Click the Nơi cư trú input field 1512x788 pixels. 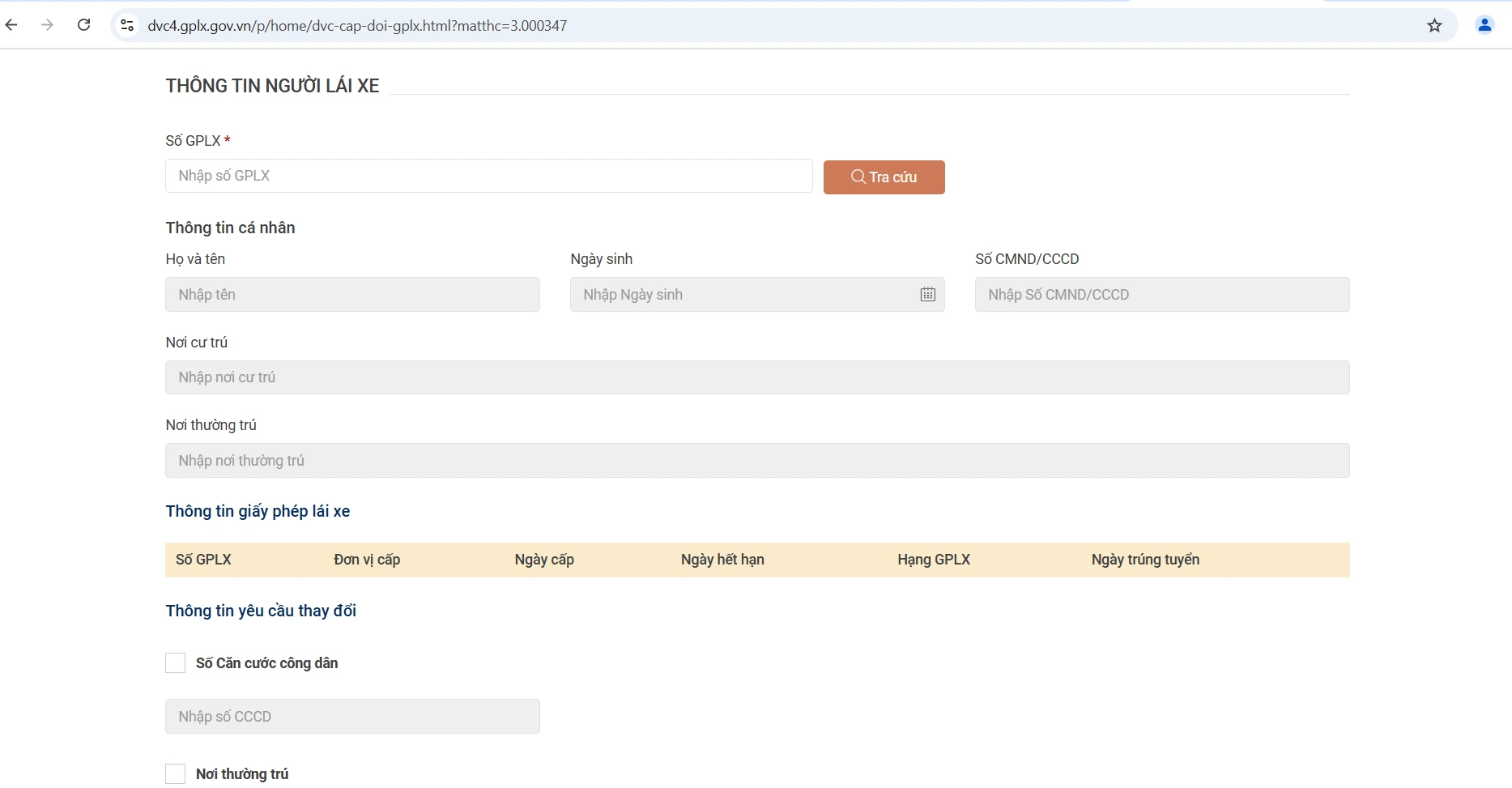pos(757,377)
